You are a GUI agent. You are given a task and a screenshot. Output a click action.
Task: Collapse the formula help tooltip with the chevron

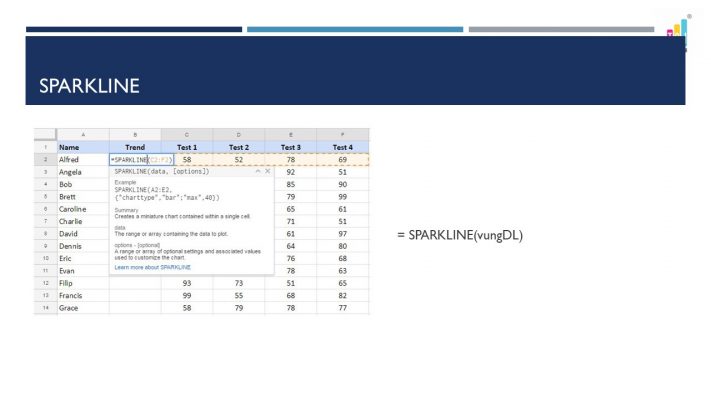coord(258,172)
